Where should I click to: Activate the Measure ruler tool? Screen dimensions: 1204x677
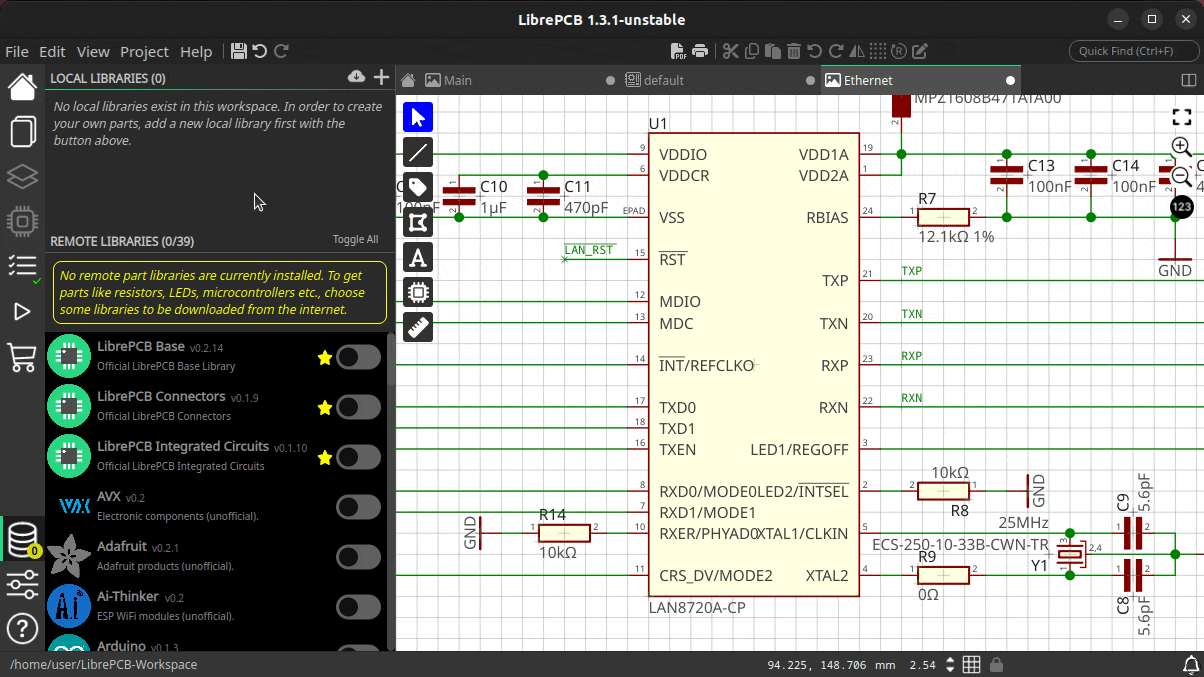click(x=418, y=327)
